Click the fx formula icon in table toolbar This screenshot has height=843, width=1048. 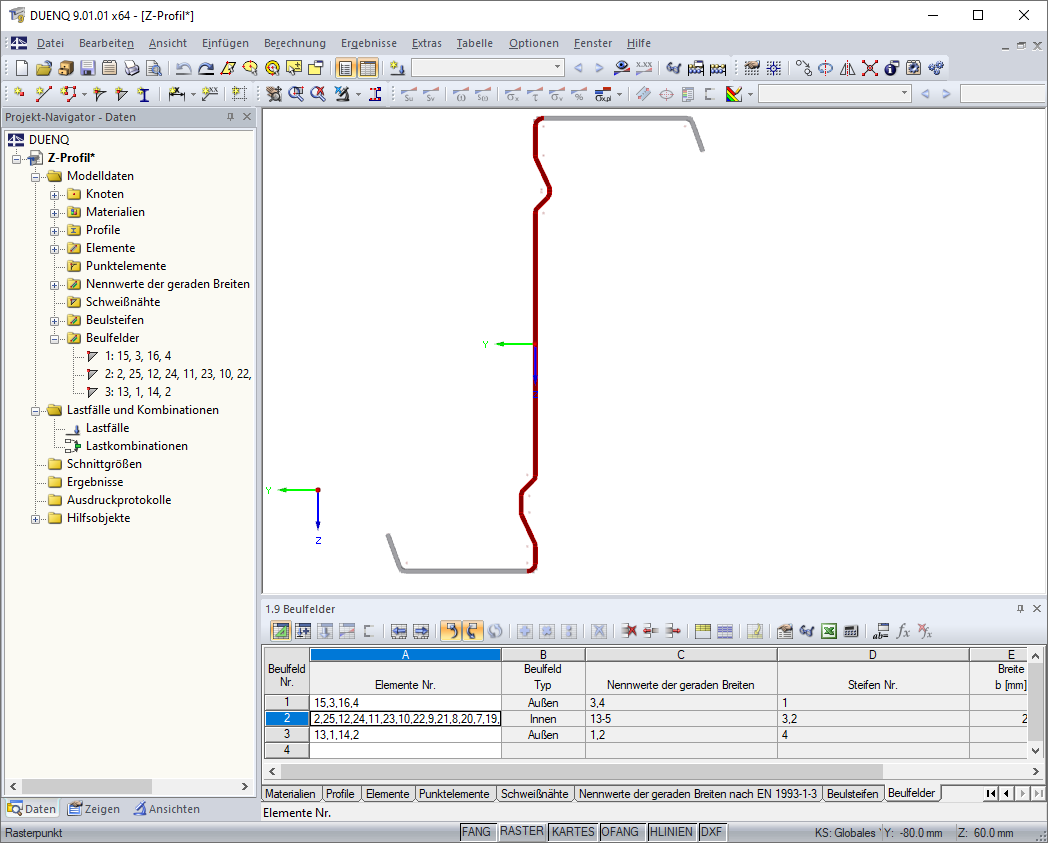pyautogui.click(x=903, y=631)
